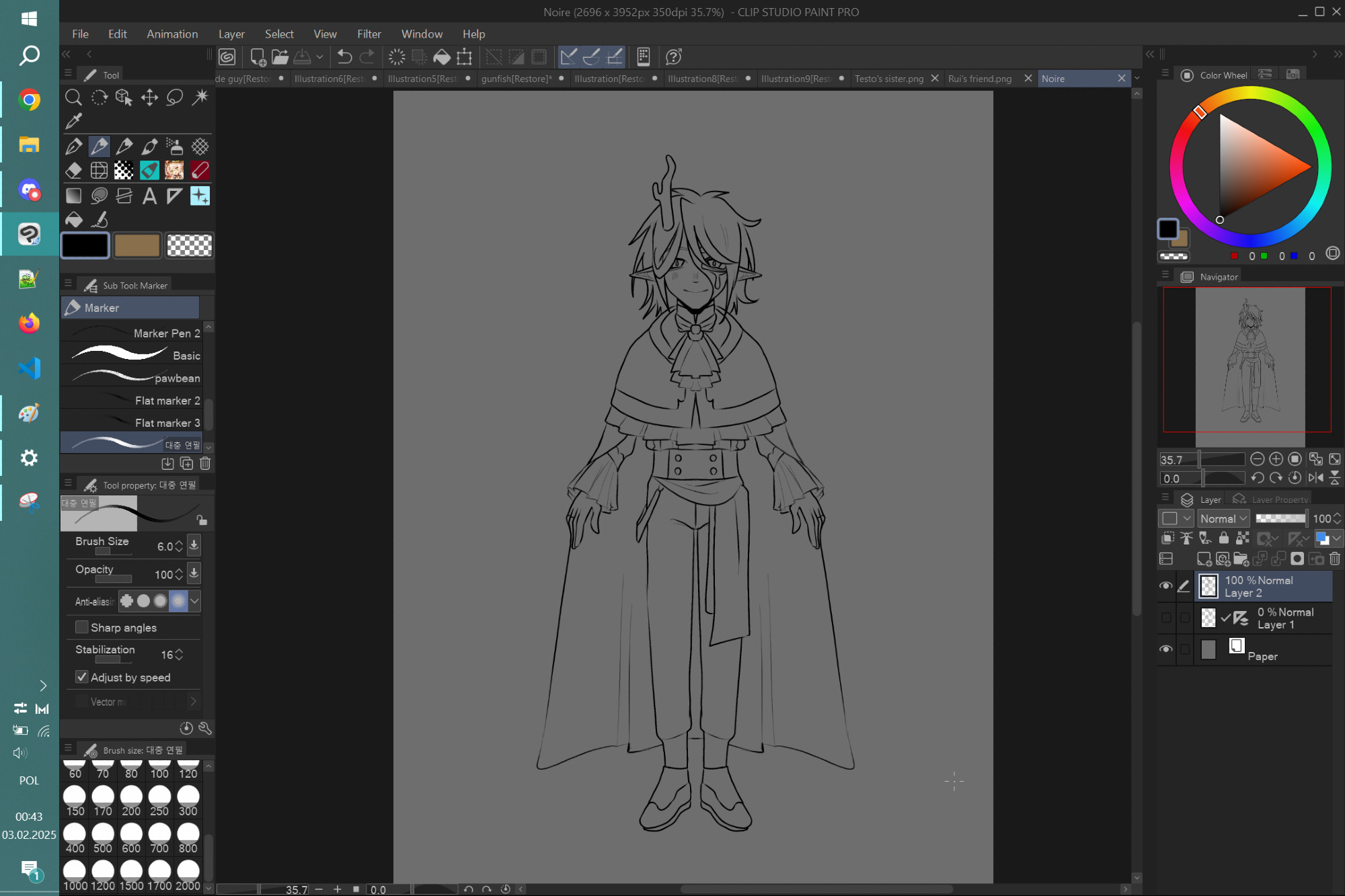The width and height of the screenshot is (1345, 896).
Task: Select the Flat marker 3 sub tool
Action: [131, 422]
